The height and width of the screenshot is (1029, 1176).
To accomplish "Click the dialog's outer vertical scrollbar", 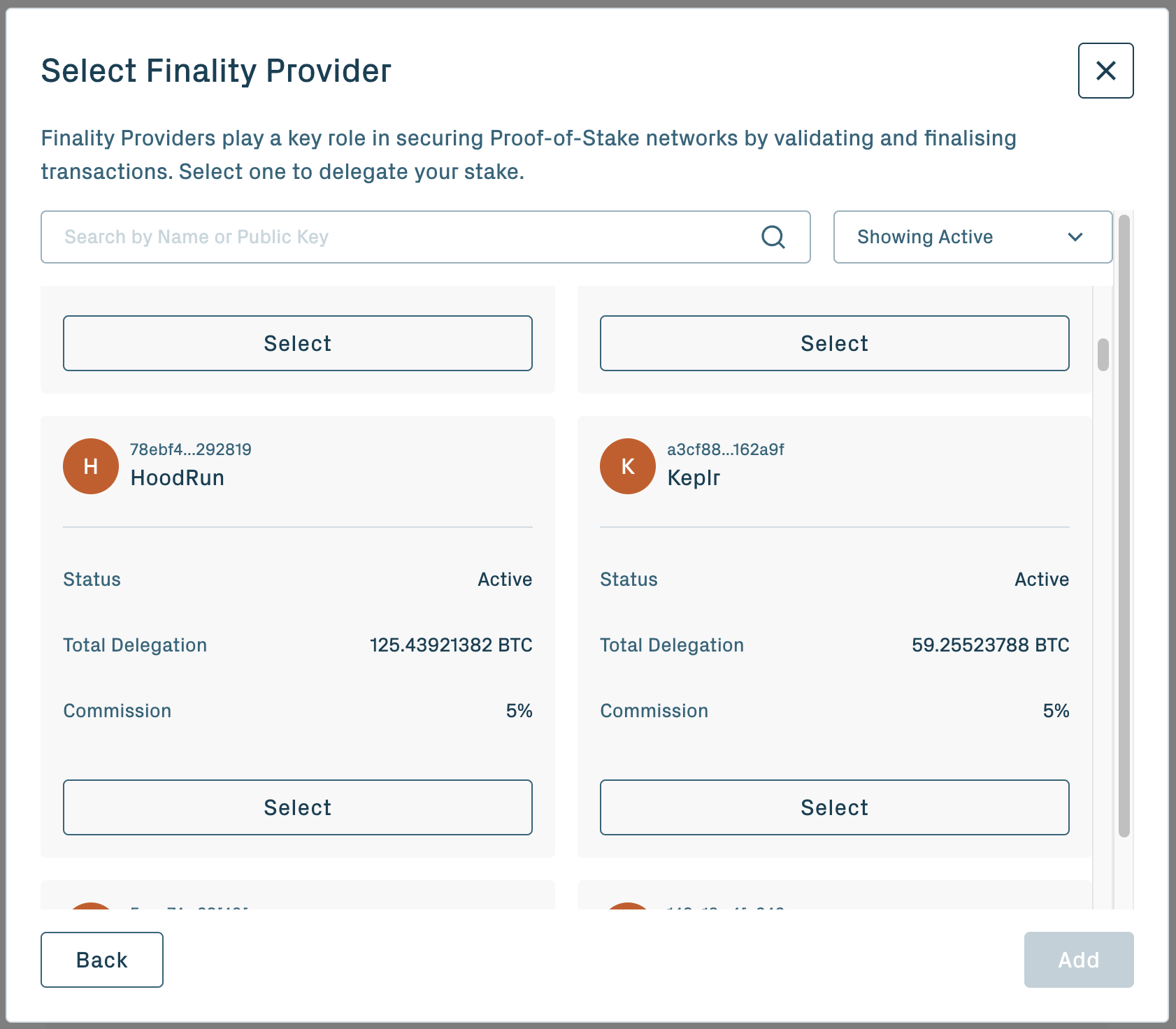I will pyautogui.click(x=1124, y=524).
